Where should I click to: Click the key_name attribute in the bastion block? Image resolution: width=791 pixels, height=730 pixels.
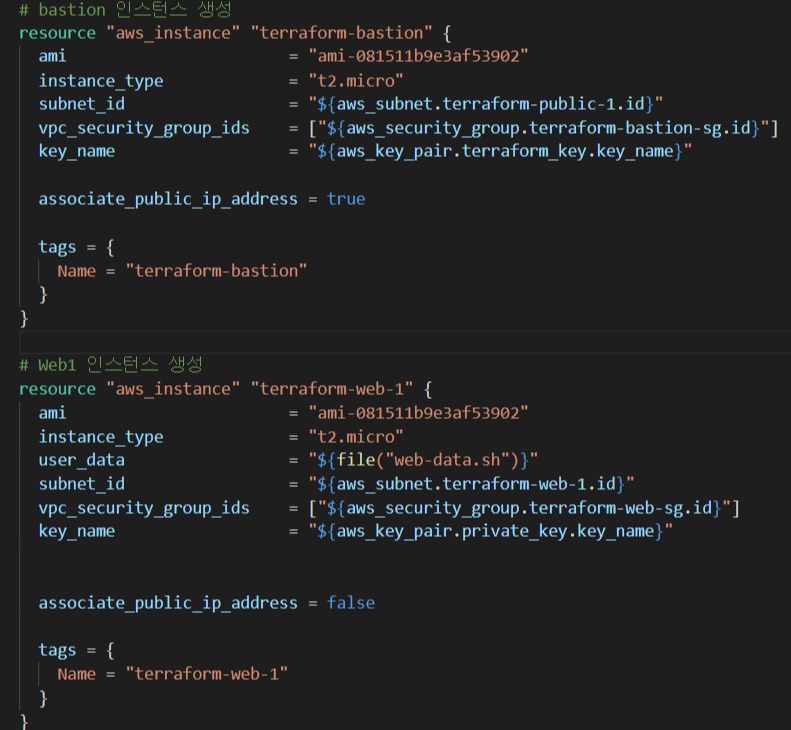click(77, 152)
